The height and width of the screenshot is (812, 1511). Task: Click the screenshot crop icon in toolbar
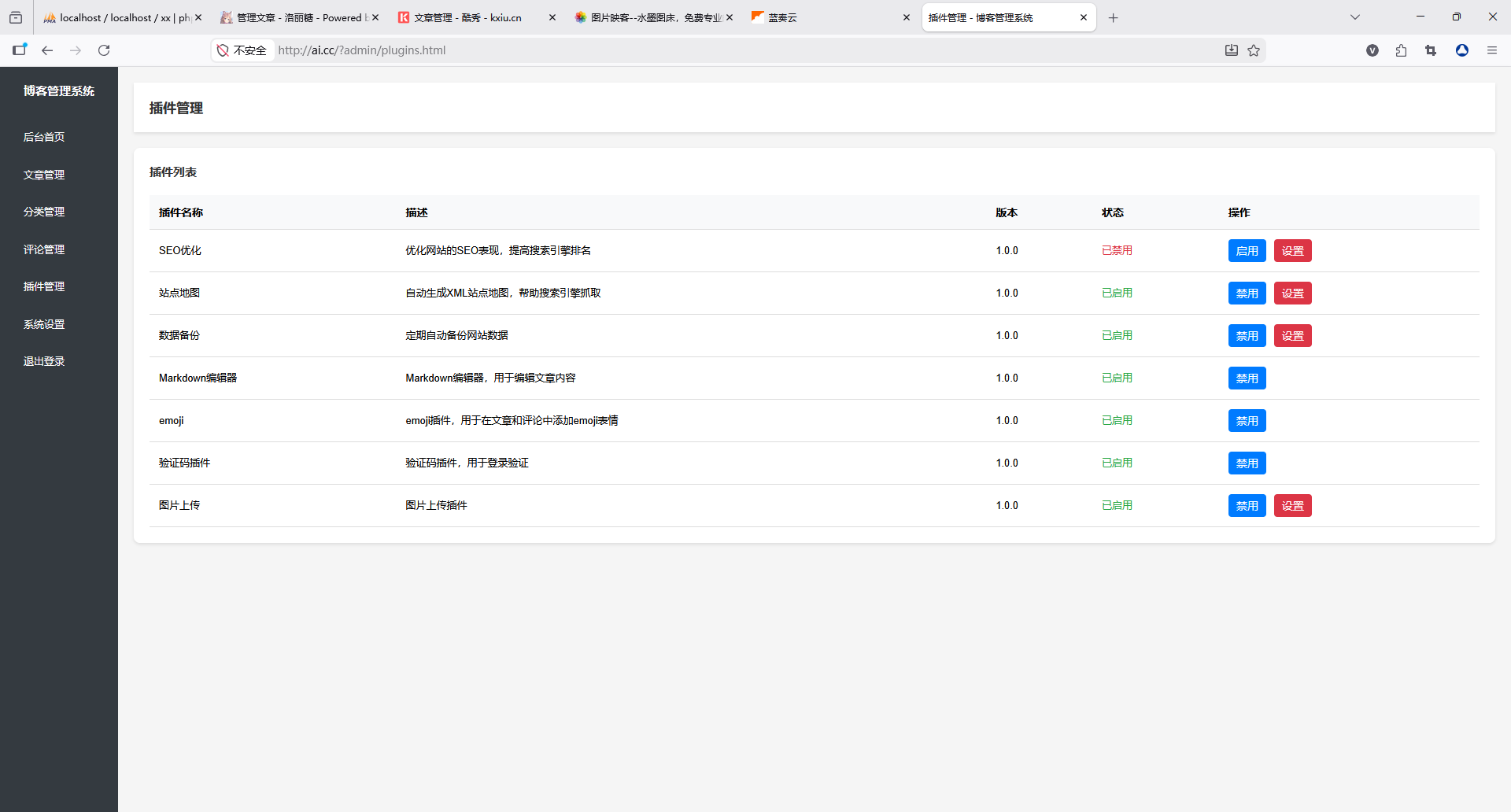click(1431, 50)
